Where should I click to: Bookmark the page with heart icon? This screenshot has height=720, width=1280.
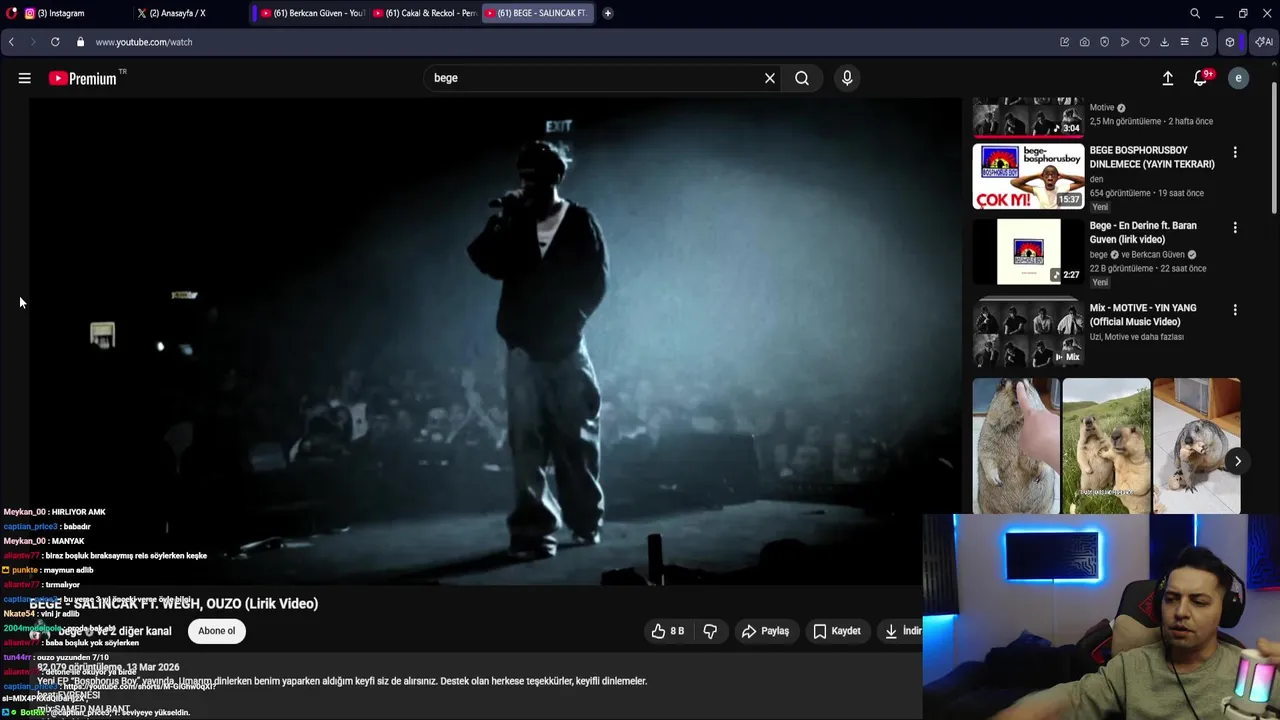pyautogui.click(x=1144, y=42)
